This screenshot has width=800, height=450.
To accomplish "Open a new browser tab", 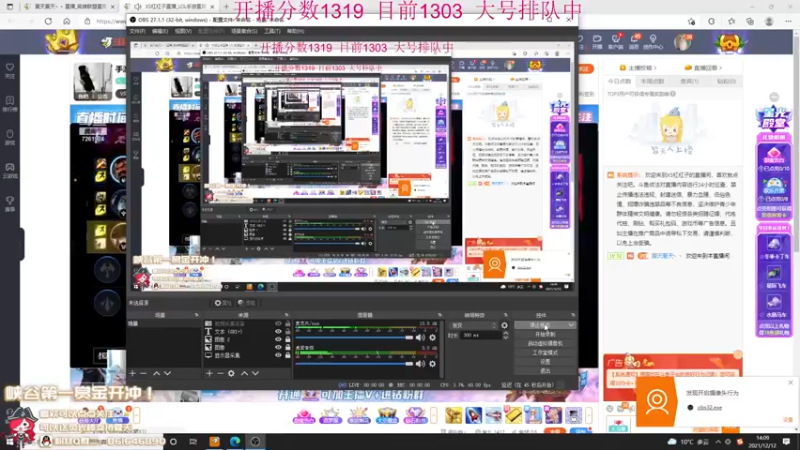I will pos(226,7).
